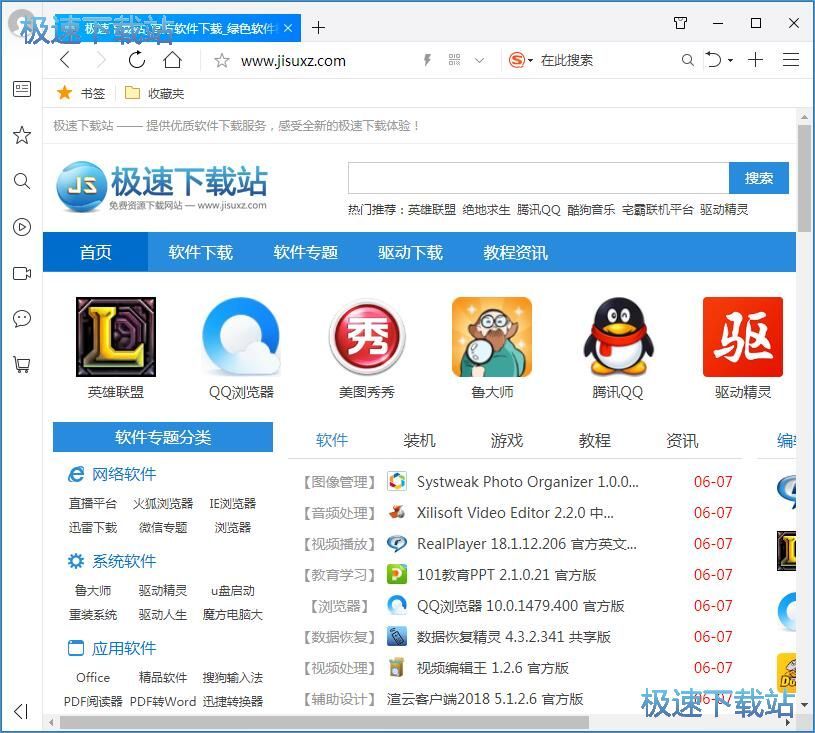815x733 pixels.
Task: Click the 火狐浏览器 topic link
Action: point(163,503)
